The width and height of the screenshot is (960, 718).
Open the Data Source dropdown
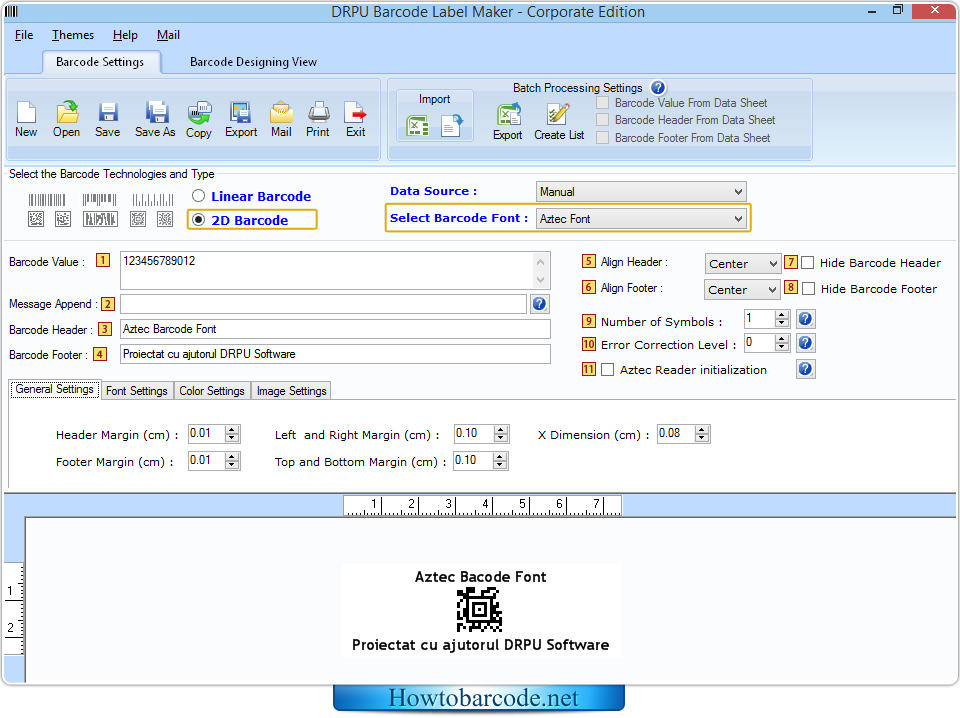641,192
